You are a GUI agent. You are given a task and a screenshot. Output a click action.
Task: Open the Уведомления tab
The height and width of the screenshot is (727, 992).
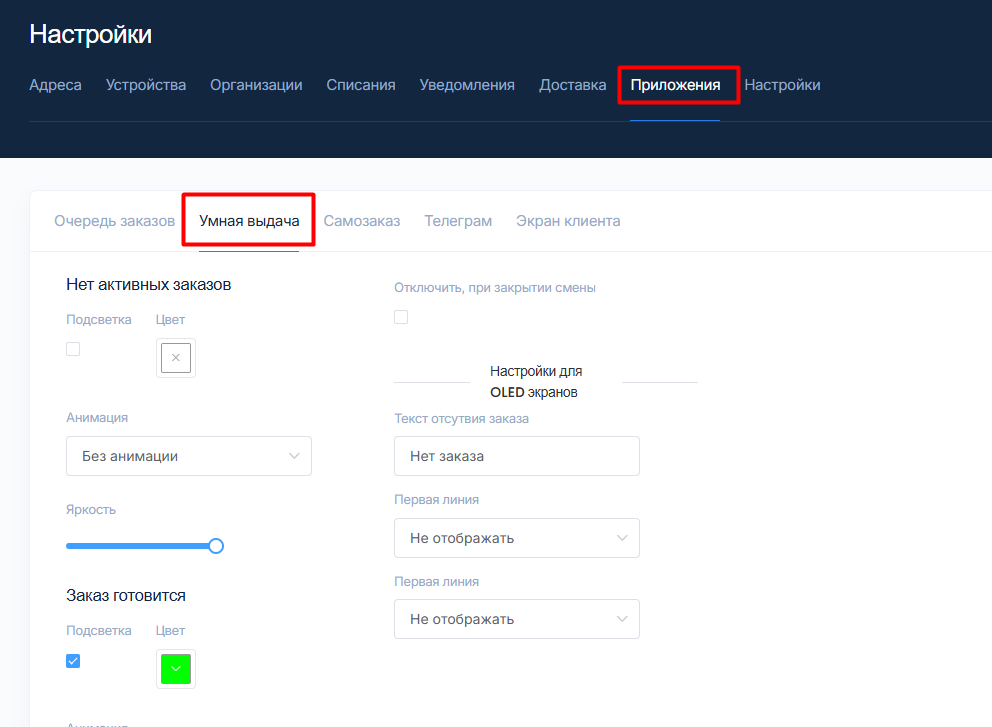pos(467,85)
